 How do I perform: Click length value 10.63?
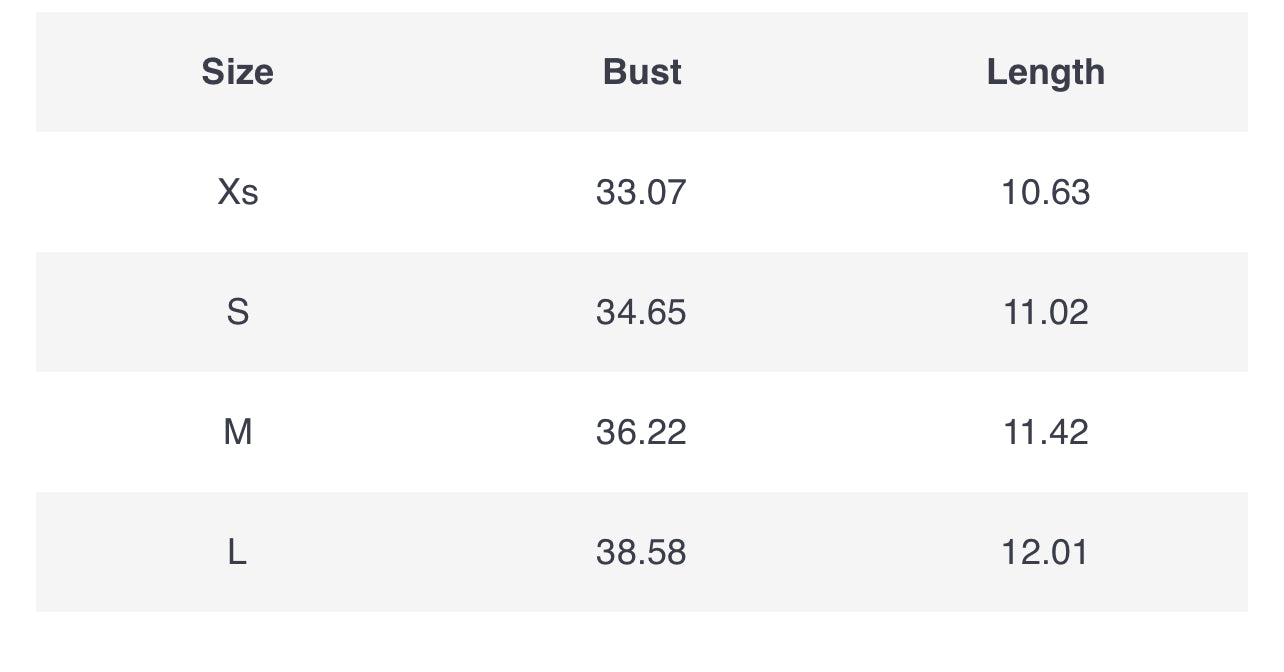pyautogui.click(x=1045, y=192)
